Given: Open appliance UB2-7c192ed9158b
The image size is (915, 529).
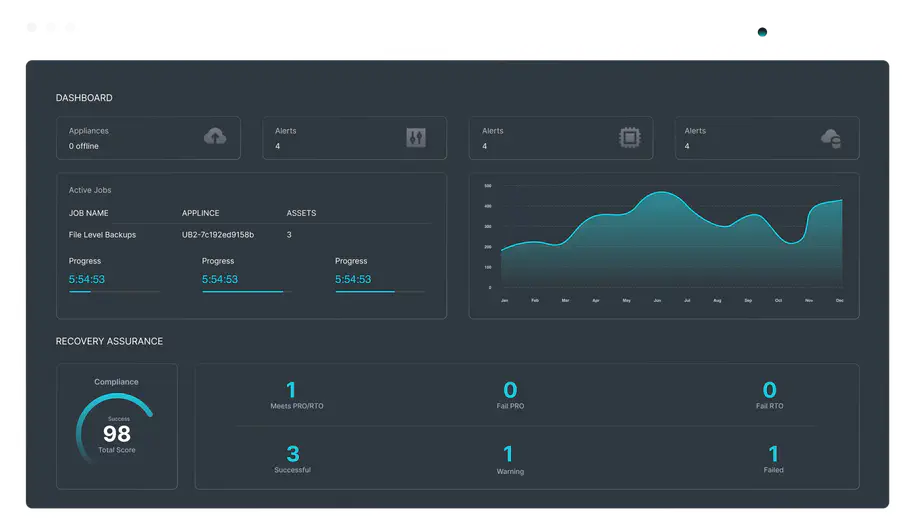Looking at the screenshot, I should point(218,235).
